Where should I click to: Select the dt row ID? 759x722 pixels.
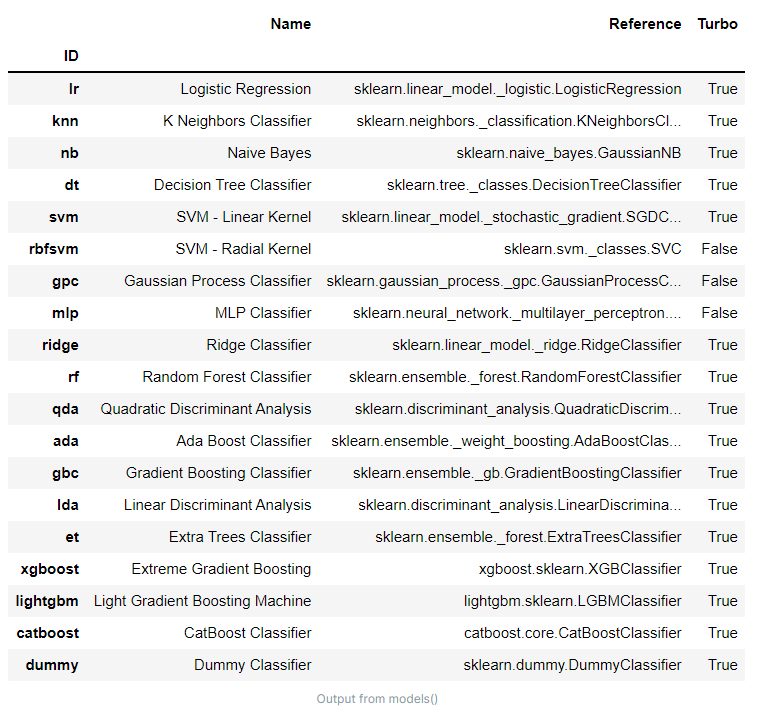[72, 184]
